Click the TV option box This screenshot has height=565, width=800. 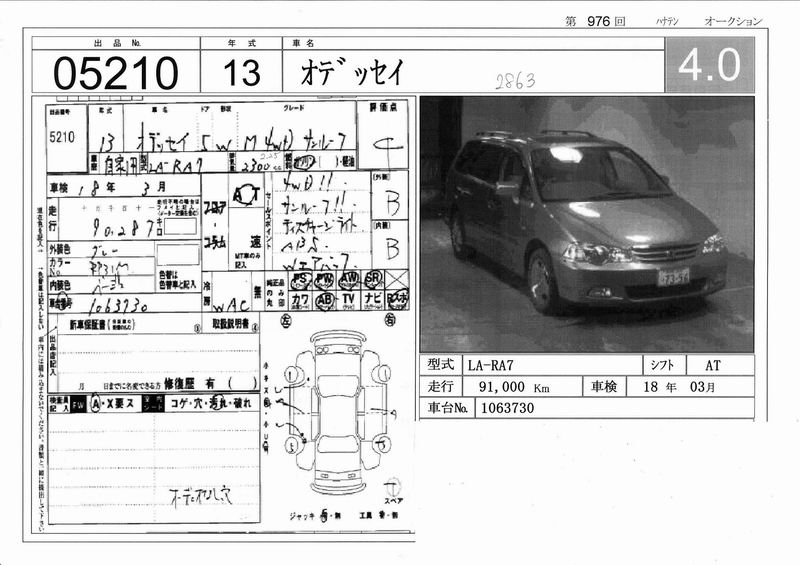348,300
